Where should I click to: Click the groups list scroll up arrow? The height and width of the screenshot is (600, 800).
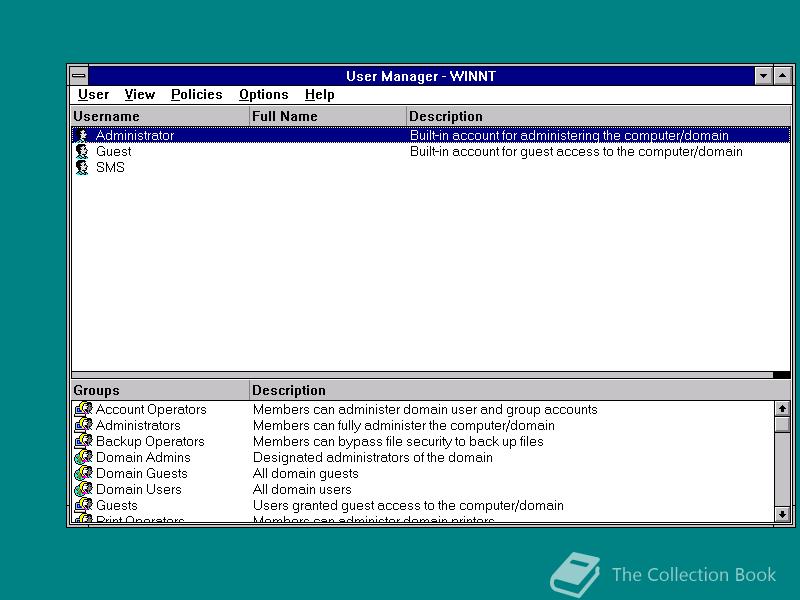pyautogui.click(x=782, y=409)
